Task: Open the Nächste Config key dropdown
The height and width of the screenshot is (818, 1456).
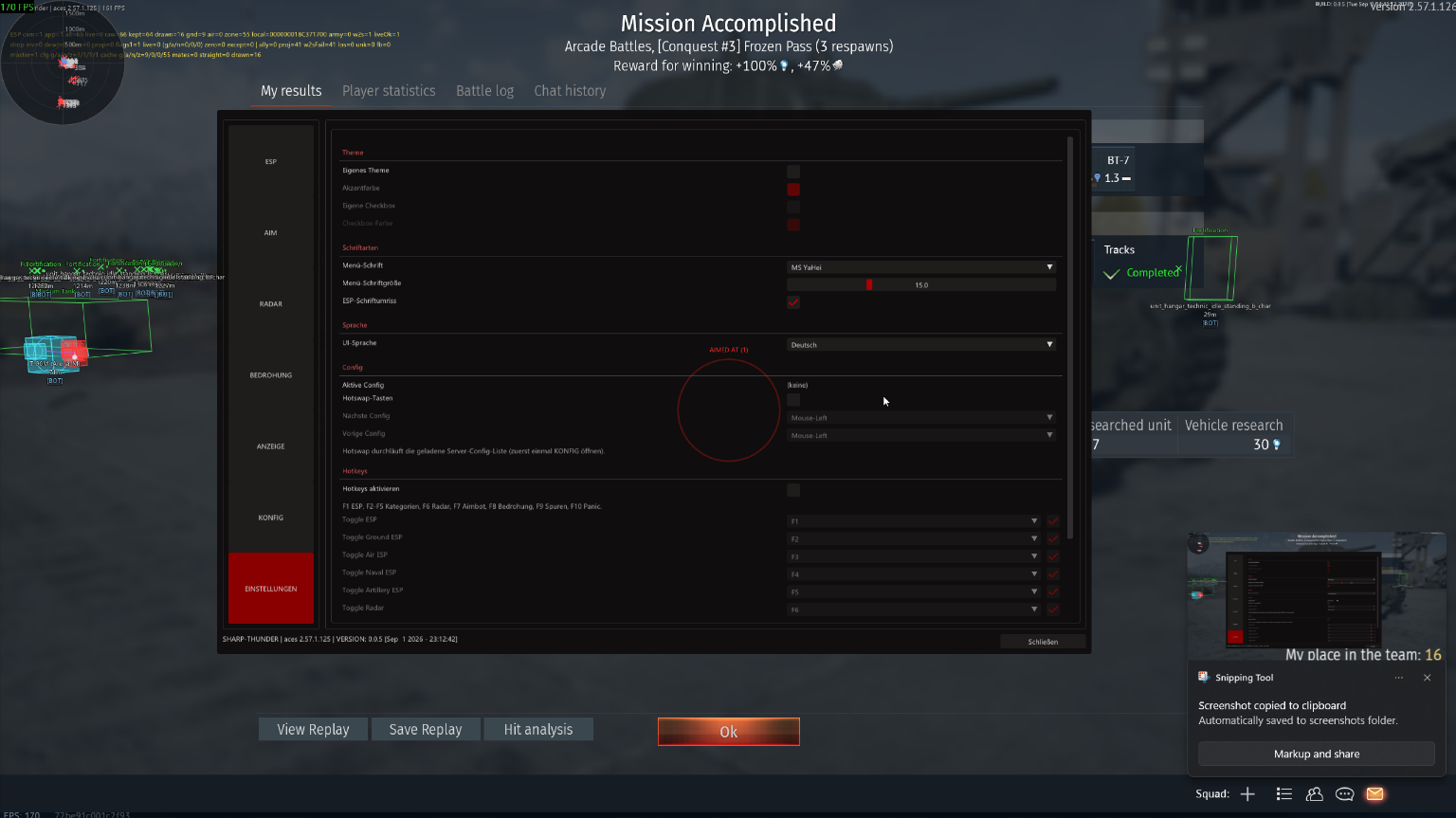Action: click(921, 417)
